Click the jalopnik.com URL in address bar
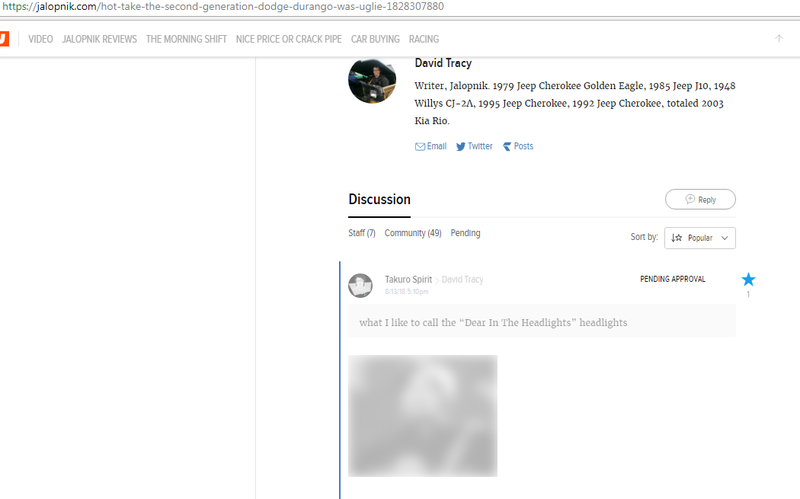This screenshot has width=800, height=499. click(x=223, y=7)
